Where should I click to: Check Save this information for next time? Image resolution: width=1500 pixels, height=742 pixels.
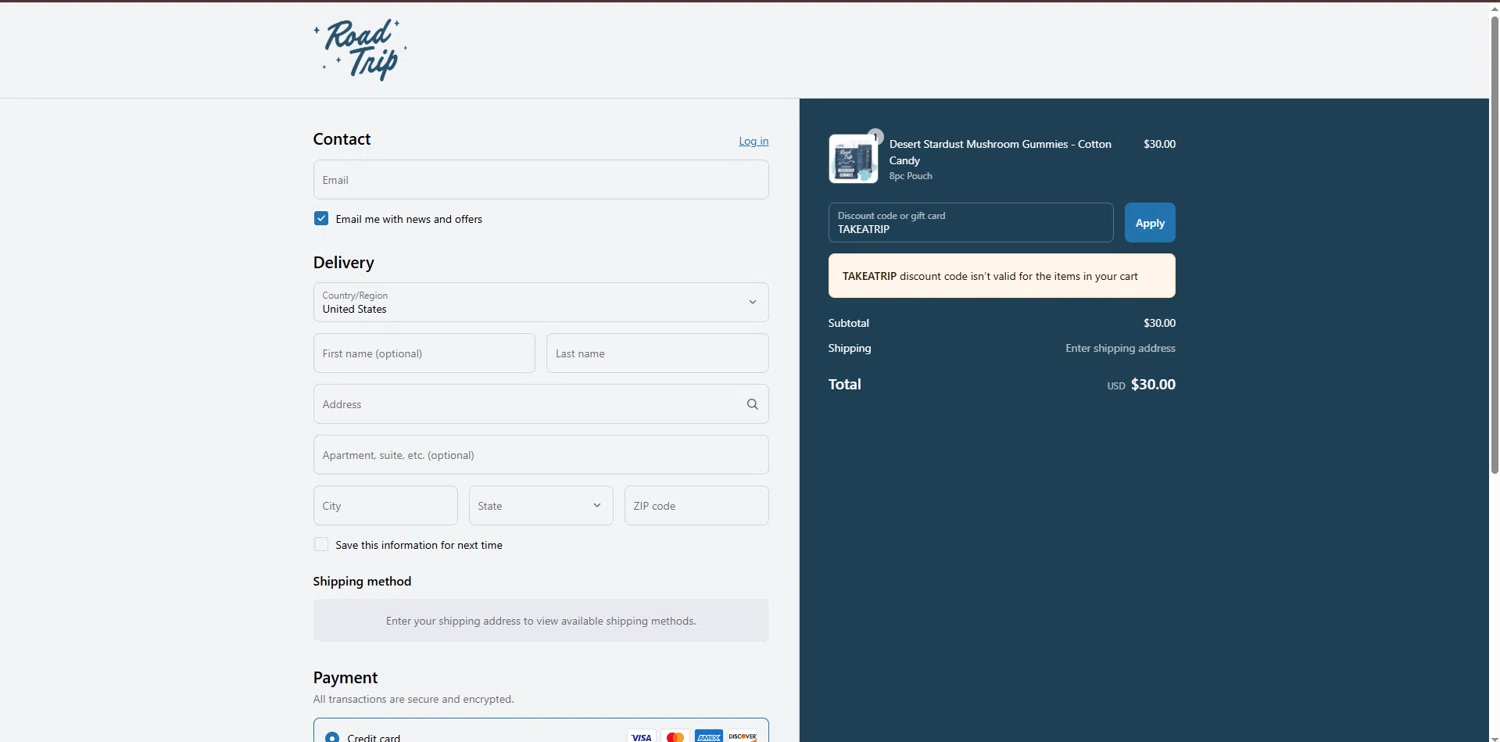tap(321, 544)
